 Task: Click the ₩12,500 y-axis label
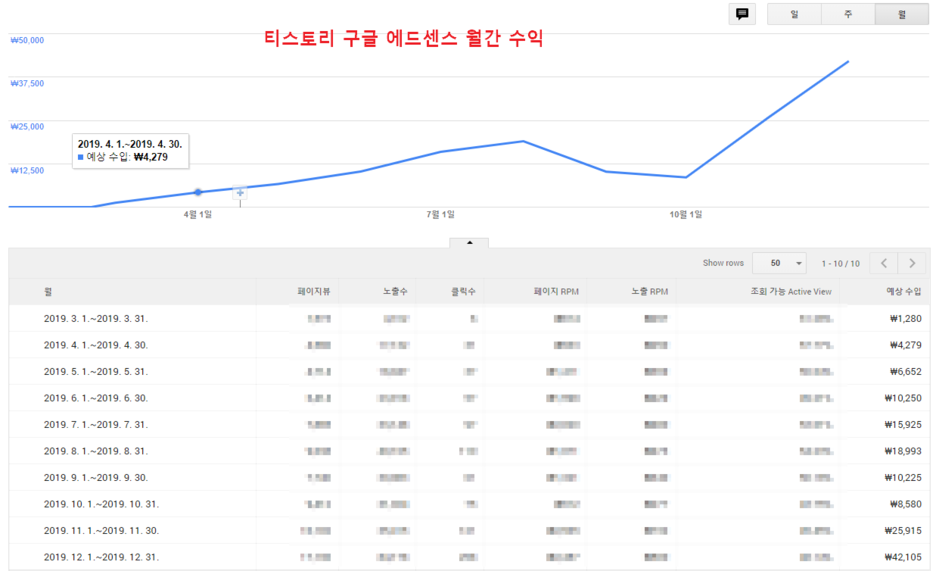(x=27, y=170)
